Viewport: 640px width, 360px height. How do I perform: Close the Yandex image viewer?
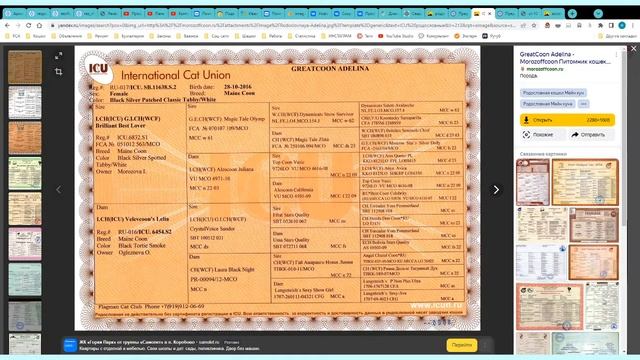633,49
